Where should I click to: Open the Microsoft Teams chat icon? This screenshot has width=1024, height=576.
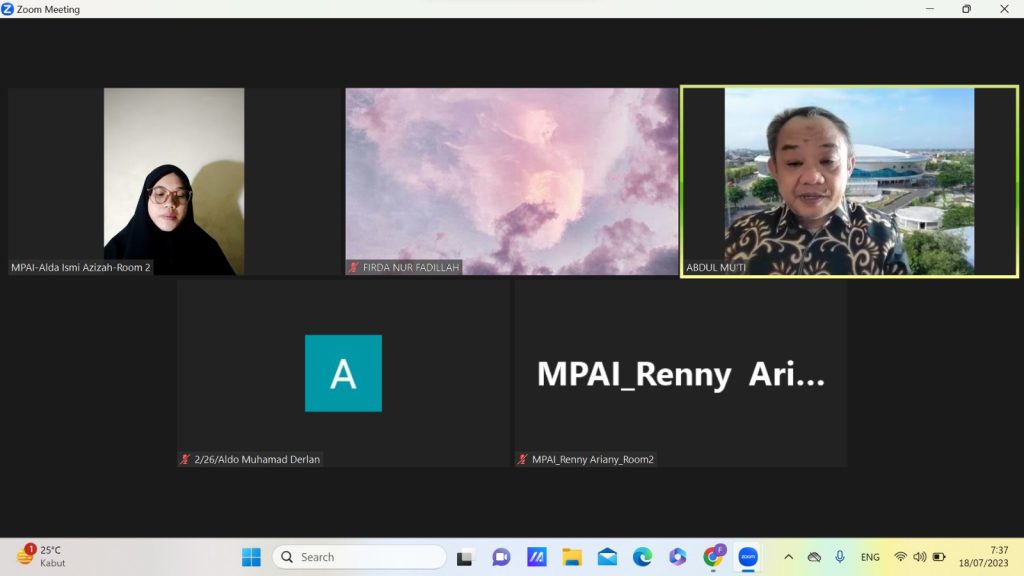tap(501, 557)
